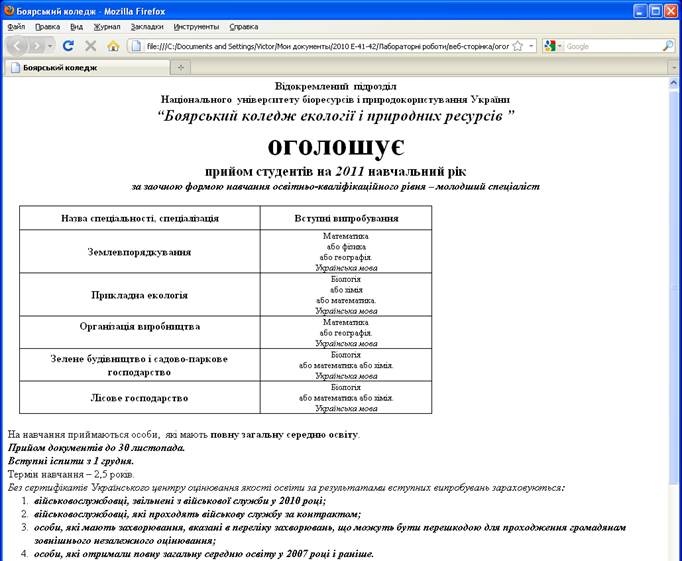Open the Google search engine selector
Screen dimensions: 682x561
click(553, 46)
